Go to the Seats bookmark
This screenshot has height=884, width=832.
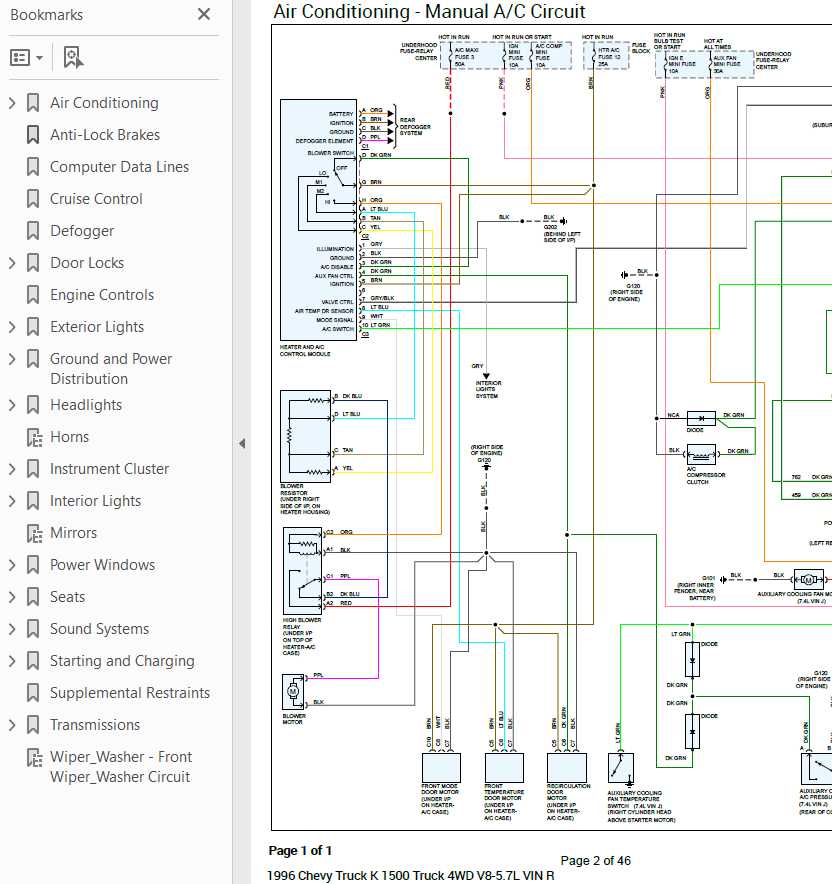coord(68,596)
